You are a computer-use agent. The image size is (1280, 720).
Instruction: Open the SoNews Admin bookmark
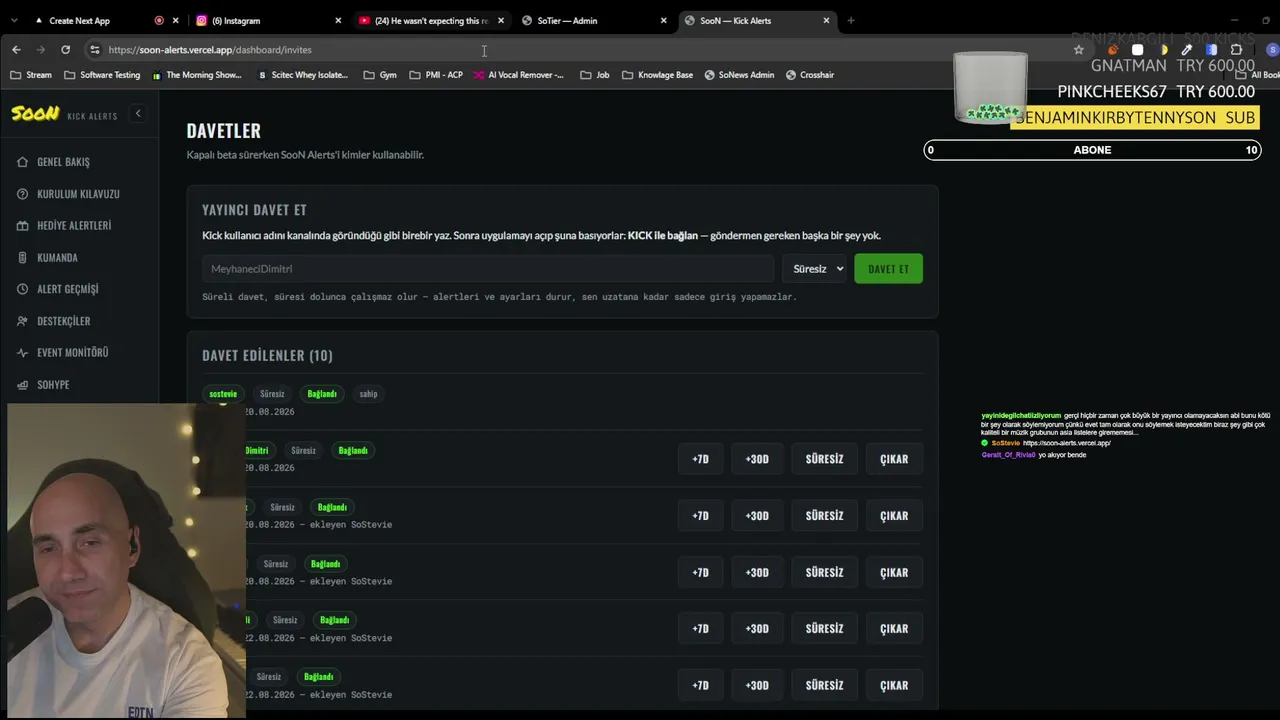[x=739, y=75]
